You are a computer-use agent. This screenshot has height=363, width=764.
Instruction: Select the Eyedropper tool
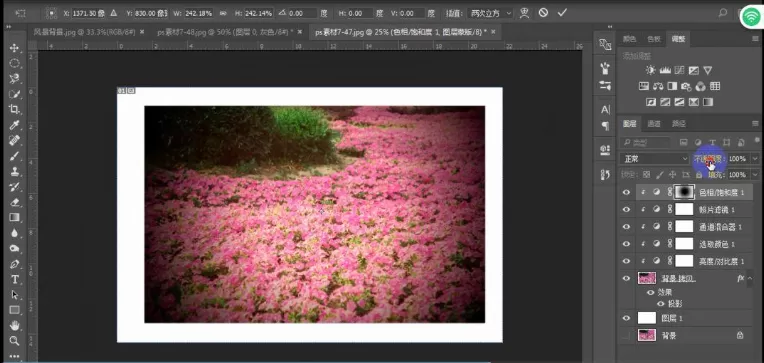(x=14, y=125)
